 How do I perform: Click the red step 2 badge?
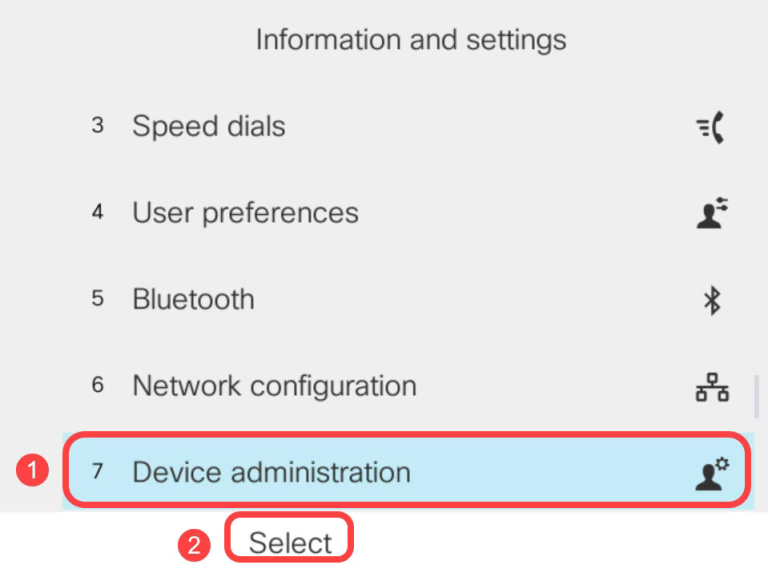coord(194,543)
